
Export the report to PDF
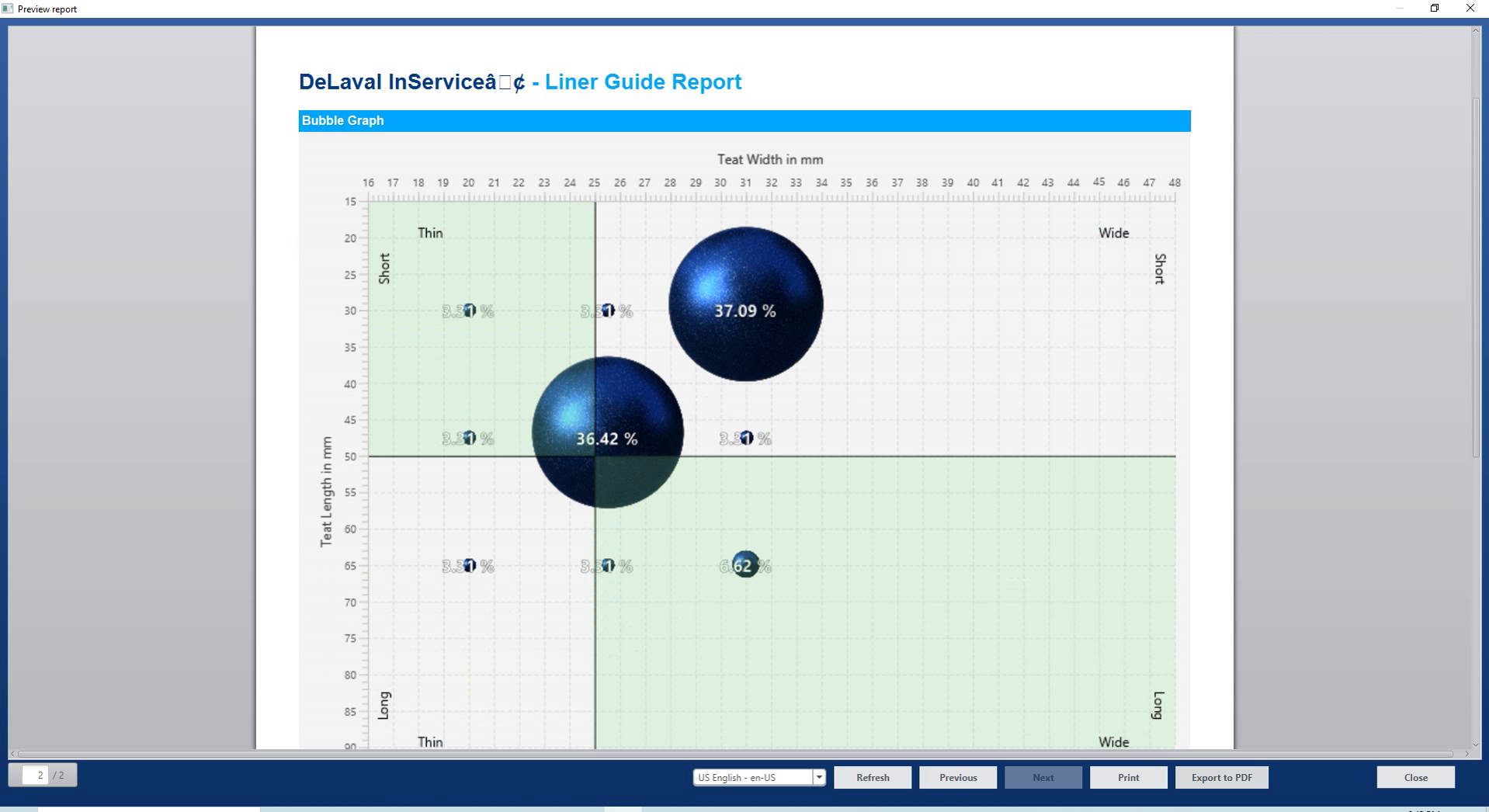tap(1222, 777)
